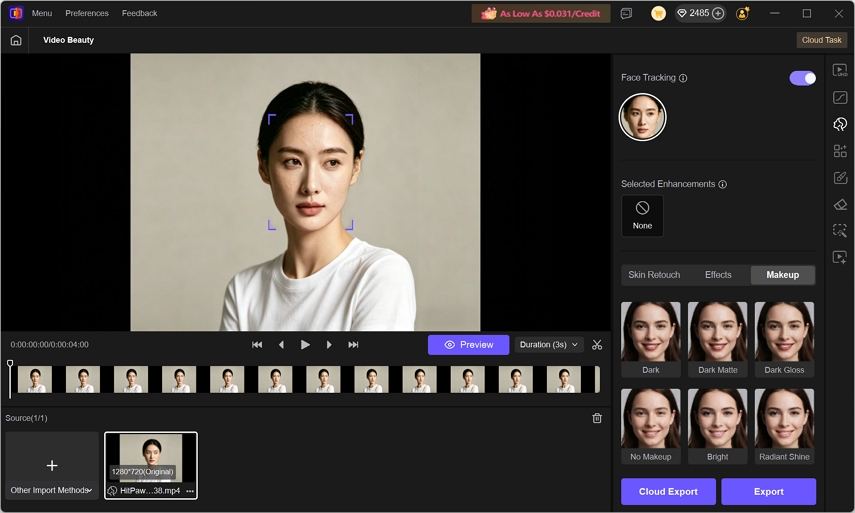Delete source with the trash icon

coord(597,418)
